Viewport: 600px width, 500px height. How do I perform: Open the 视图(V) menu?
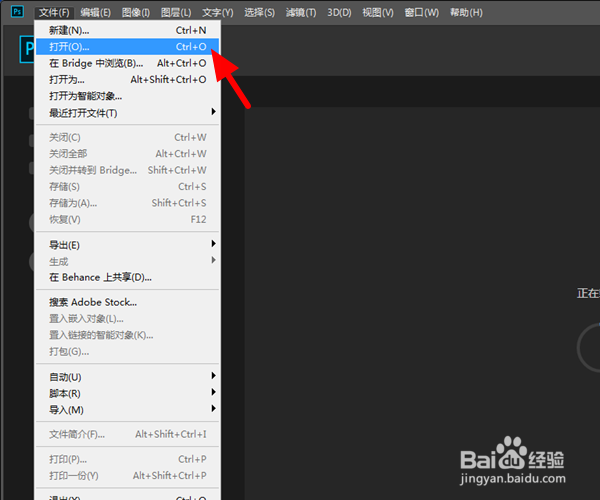point(378,13)
